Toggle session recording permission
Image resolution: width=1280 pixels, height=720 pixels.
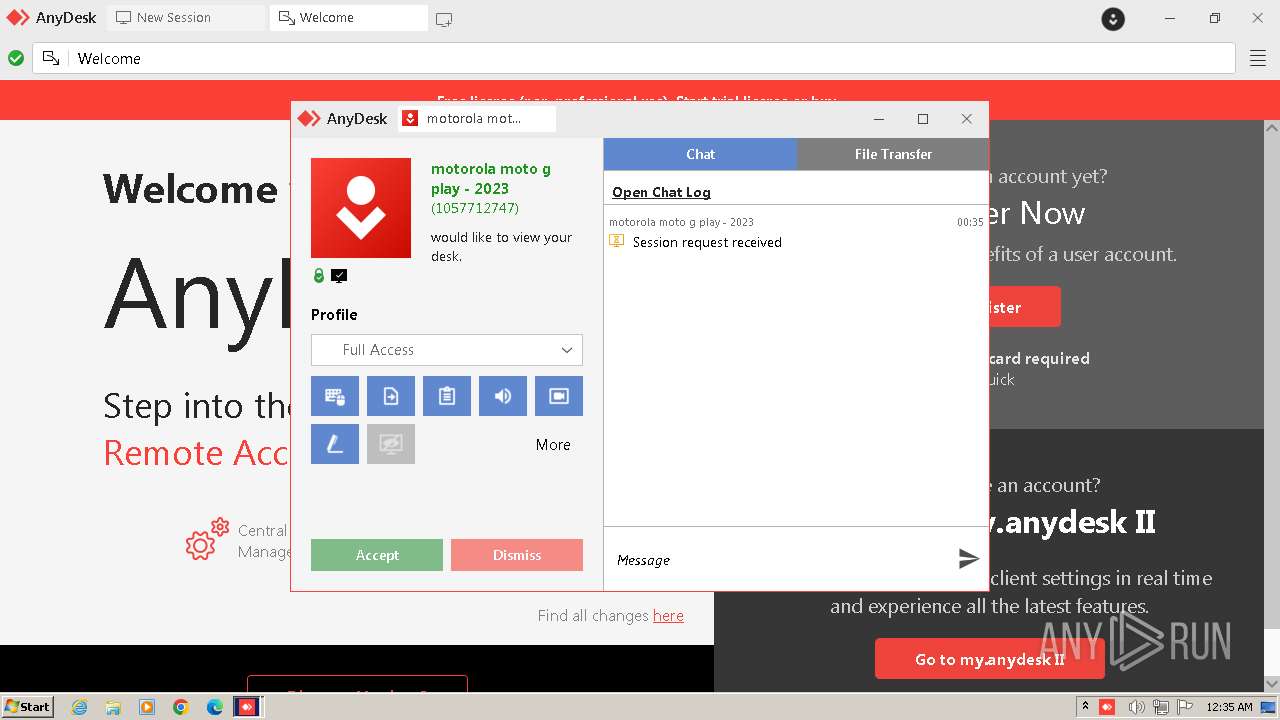559,396
